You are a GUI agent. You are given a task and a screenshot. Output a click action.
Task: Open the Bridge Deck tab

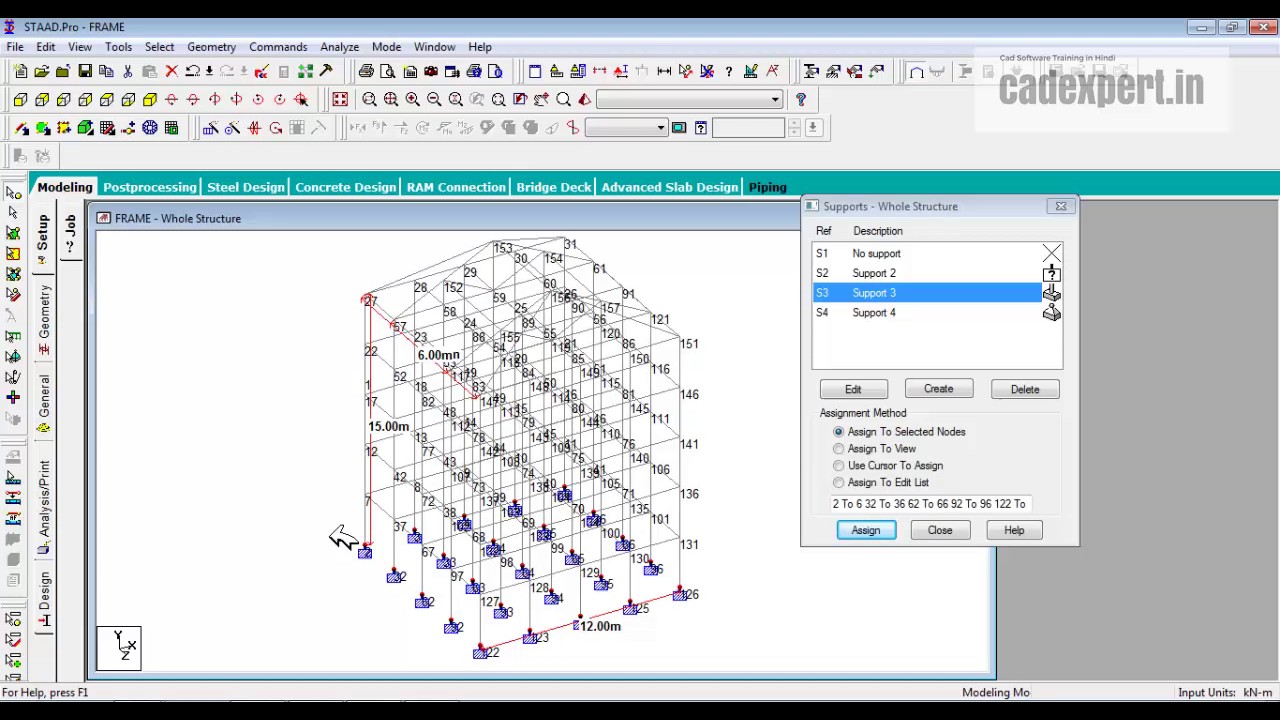tap(554, 187)
